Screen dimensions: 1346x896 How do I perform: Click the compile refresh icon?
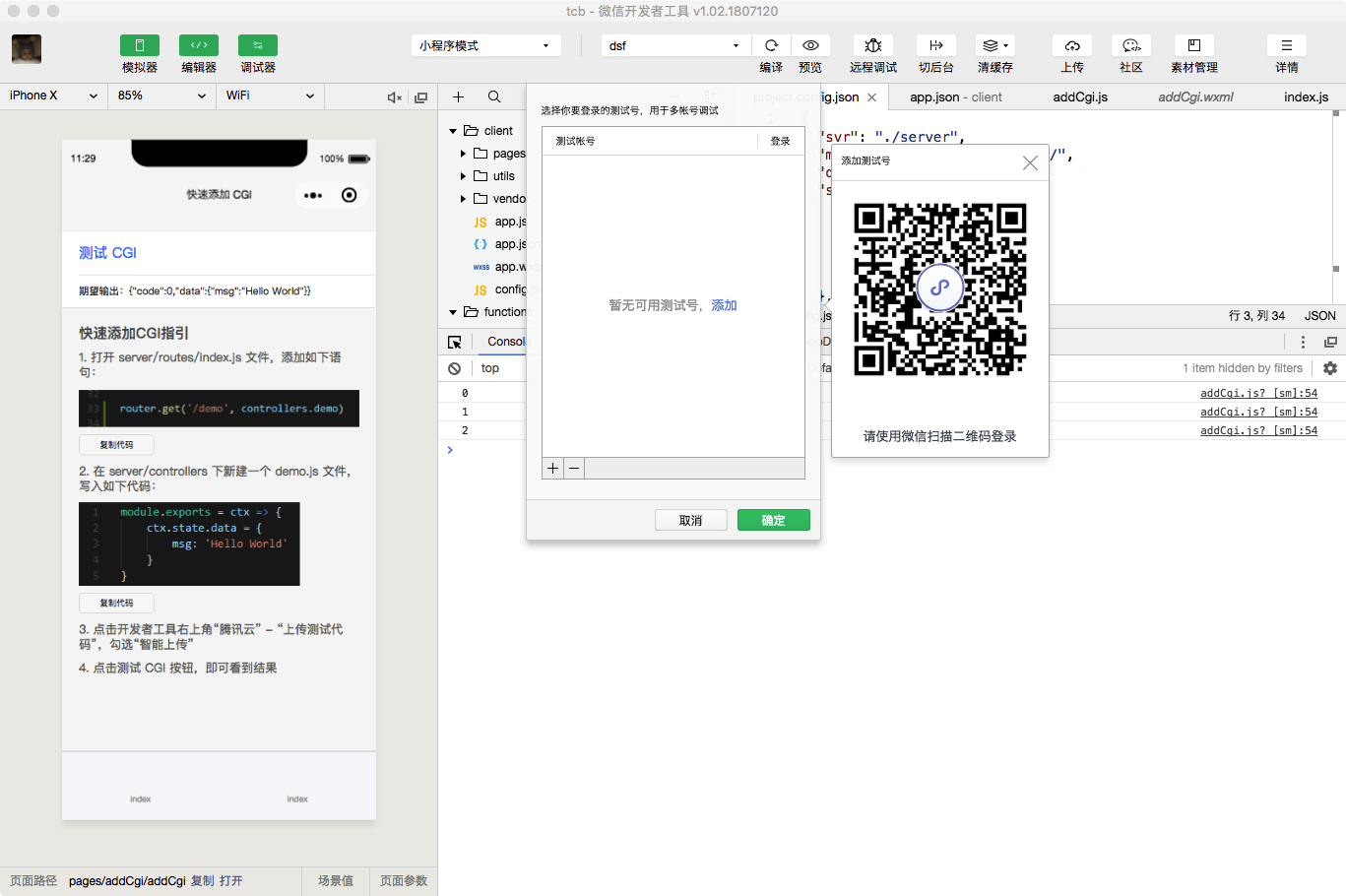(x=771, y=45)
